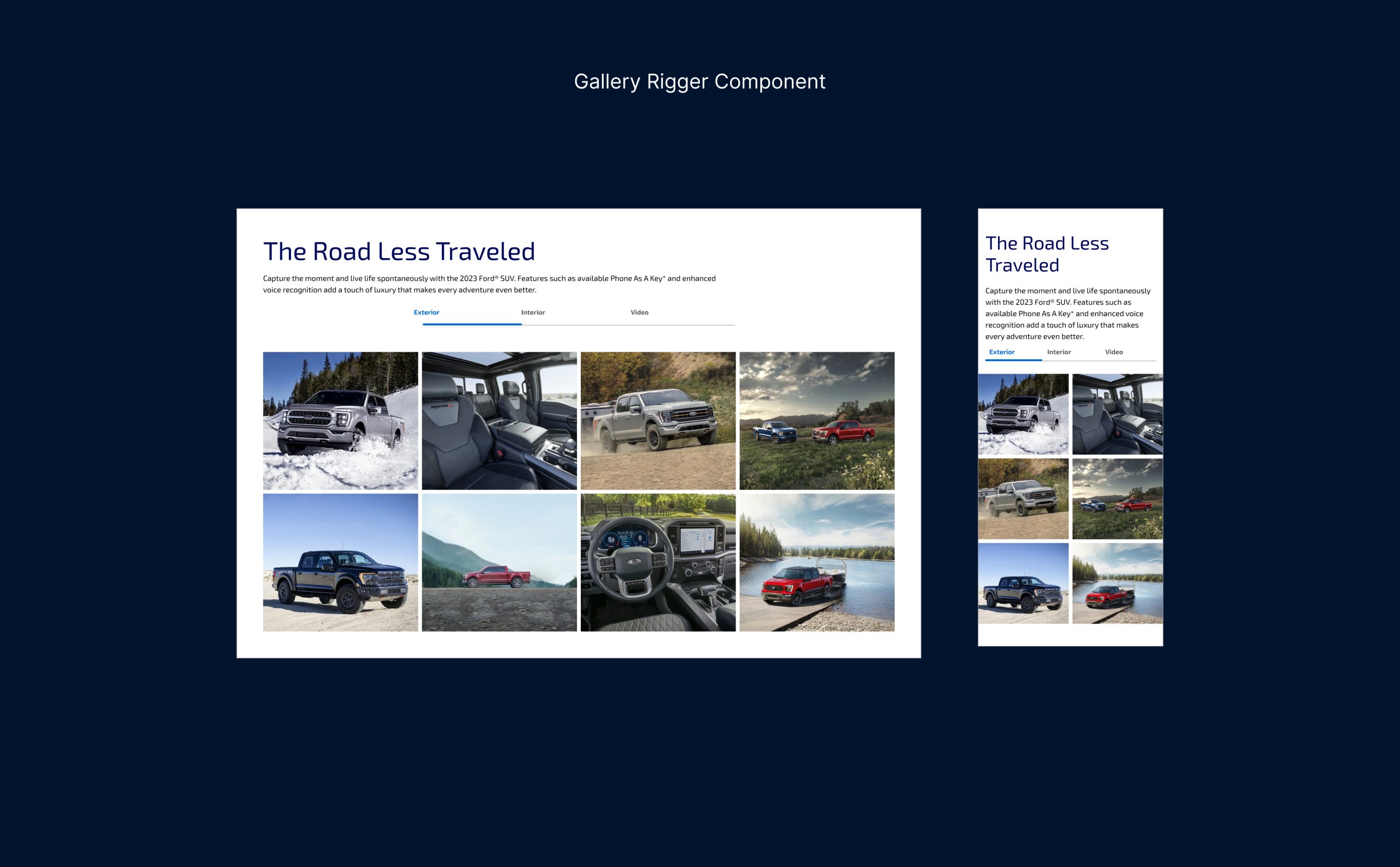Click the gray truck on dirt road photo
The image size is (1400, 867).
(x=657, y=420)
